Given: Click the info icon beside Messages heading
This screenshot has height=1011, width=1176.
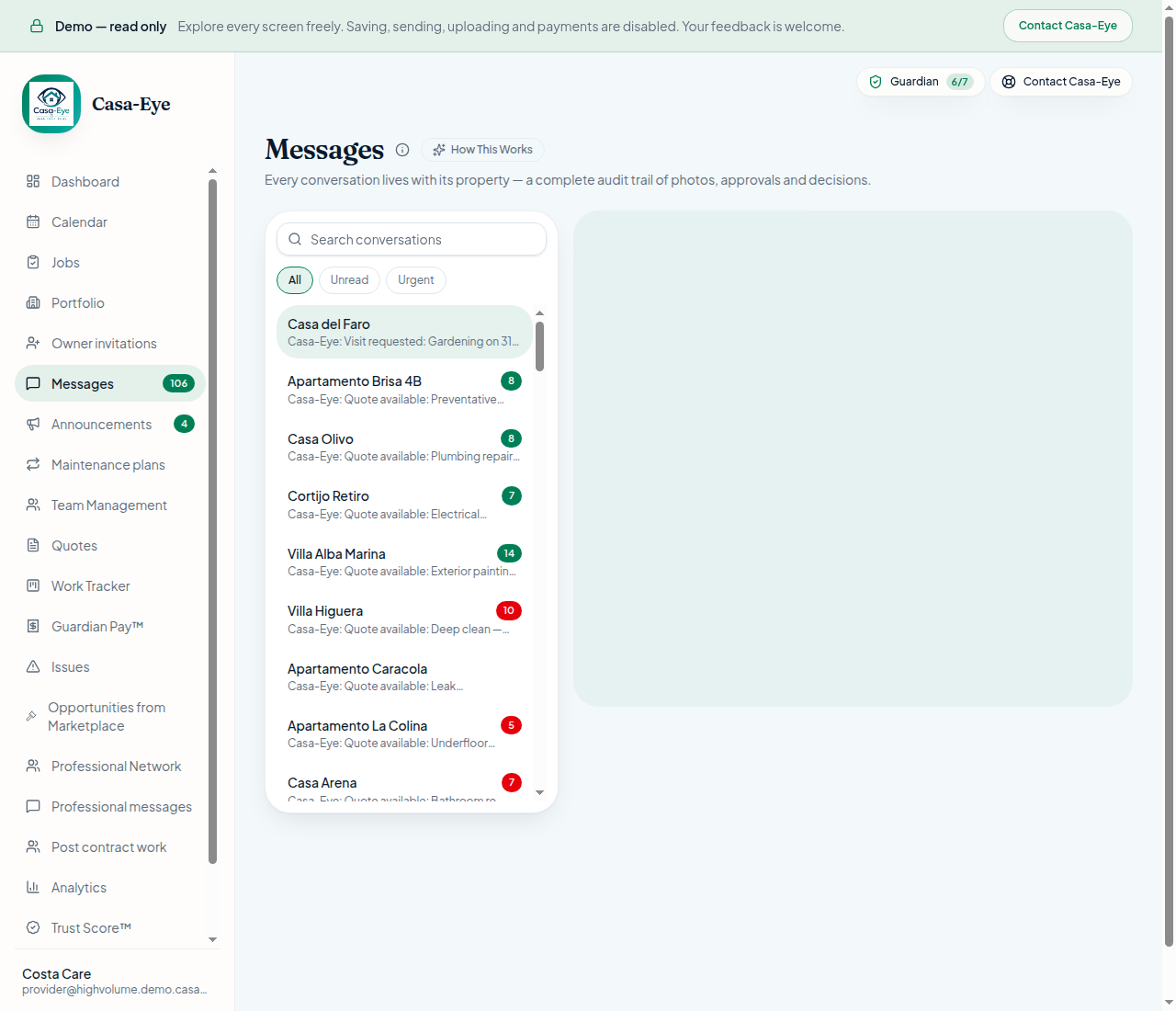Looking at the screenshot, I should [x=402, y=150].
